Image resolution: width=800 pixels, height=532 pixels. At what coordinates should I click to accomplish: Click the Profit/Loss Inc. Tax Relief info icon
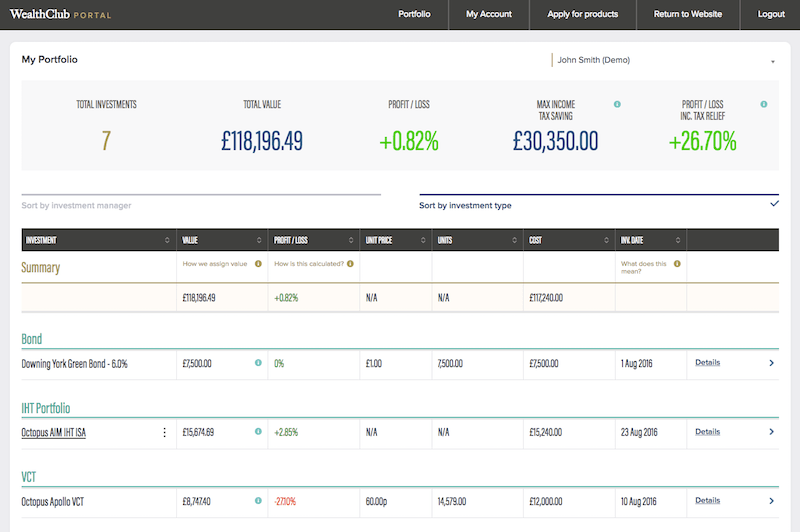(x=763, y=104)
